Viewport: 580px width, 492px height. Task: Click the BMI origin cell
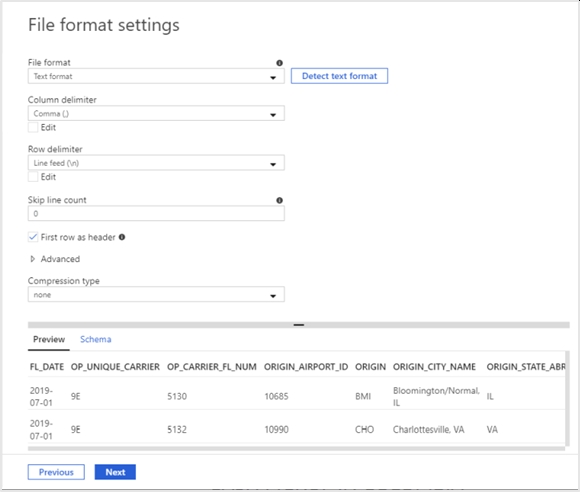coord(363,396)
